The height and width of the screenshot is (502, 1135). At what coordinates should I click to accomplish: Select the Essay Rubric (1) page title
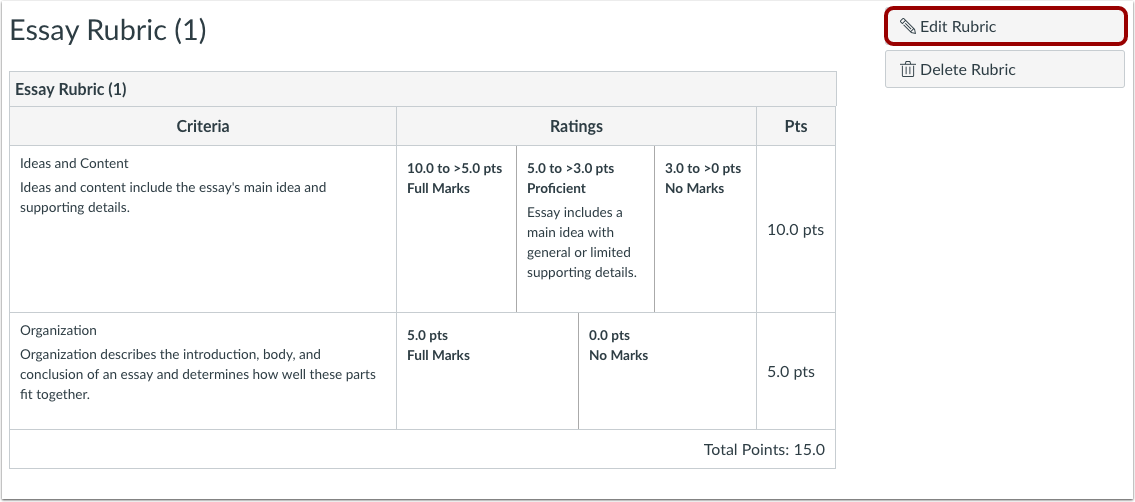(x=109, y=31)
